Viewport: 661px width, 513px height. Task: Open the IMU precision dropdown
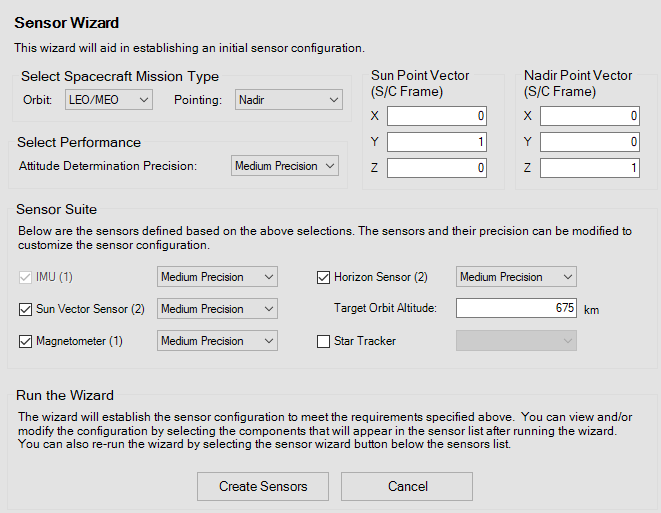pyautogui.click(x=217, y=277)
